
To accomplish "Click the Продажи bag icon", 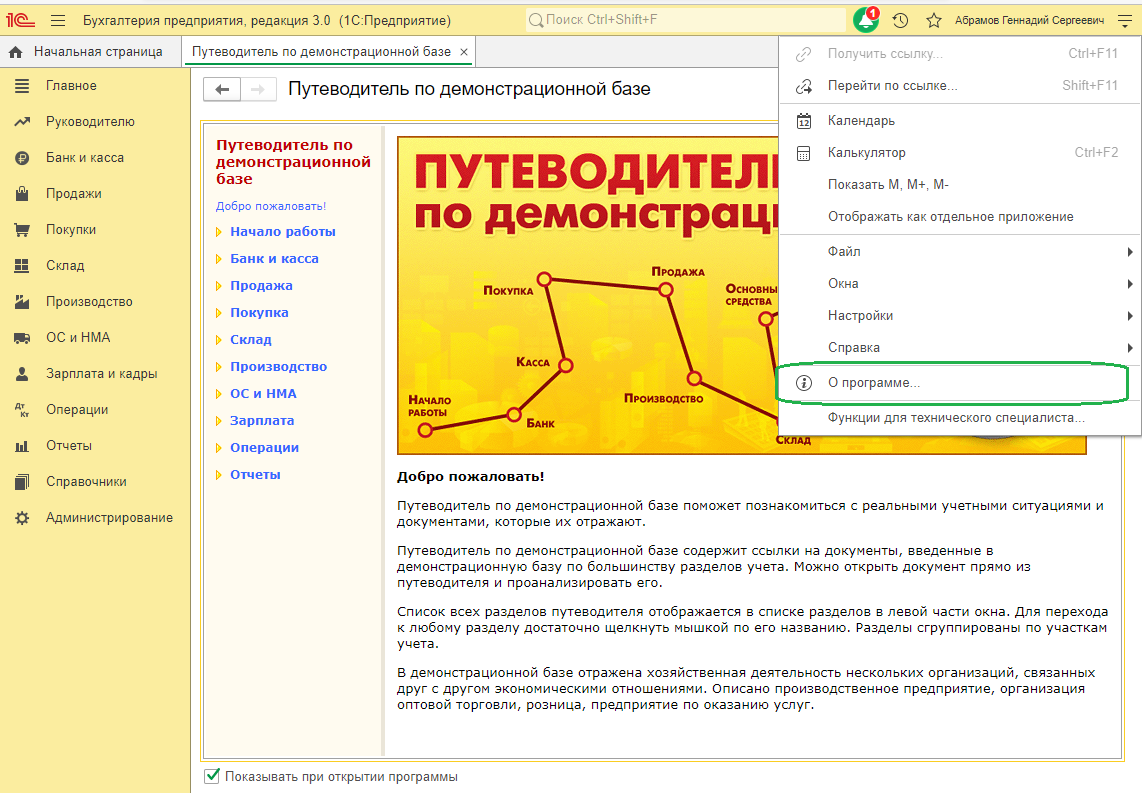I will (x=23, y=193).
